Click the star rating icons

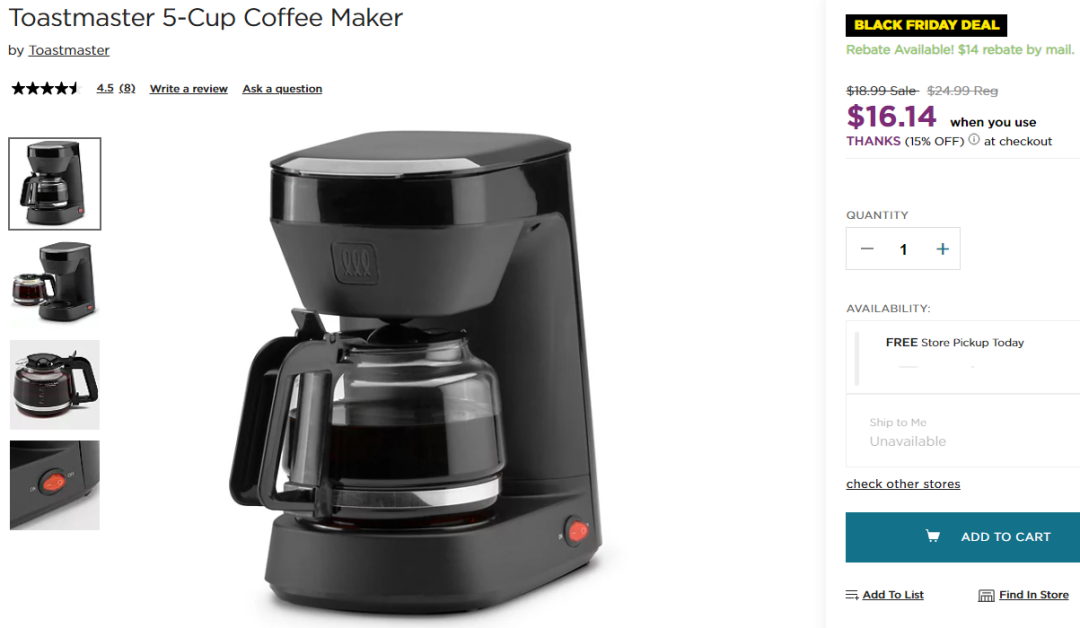[x=45, y=88]
